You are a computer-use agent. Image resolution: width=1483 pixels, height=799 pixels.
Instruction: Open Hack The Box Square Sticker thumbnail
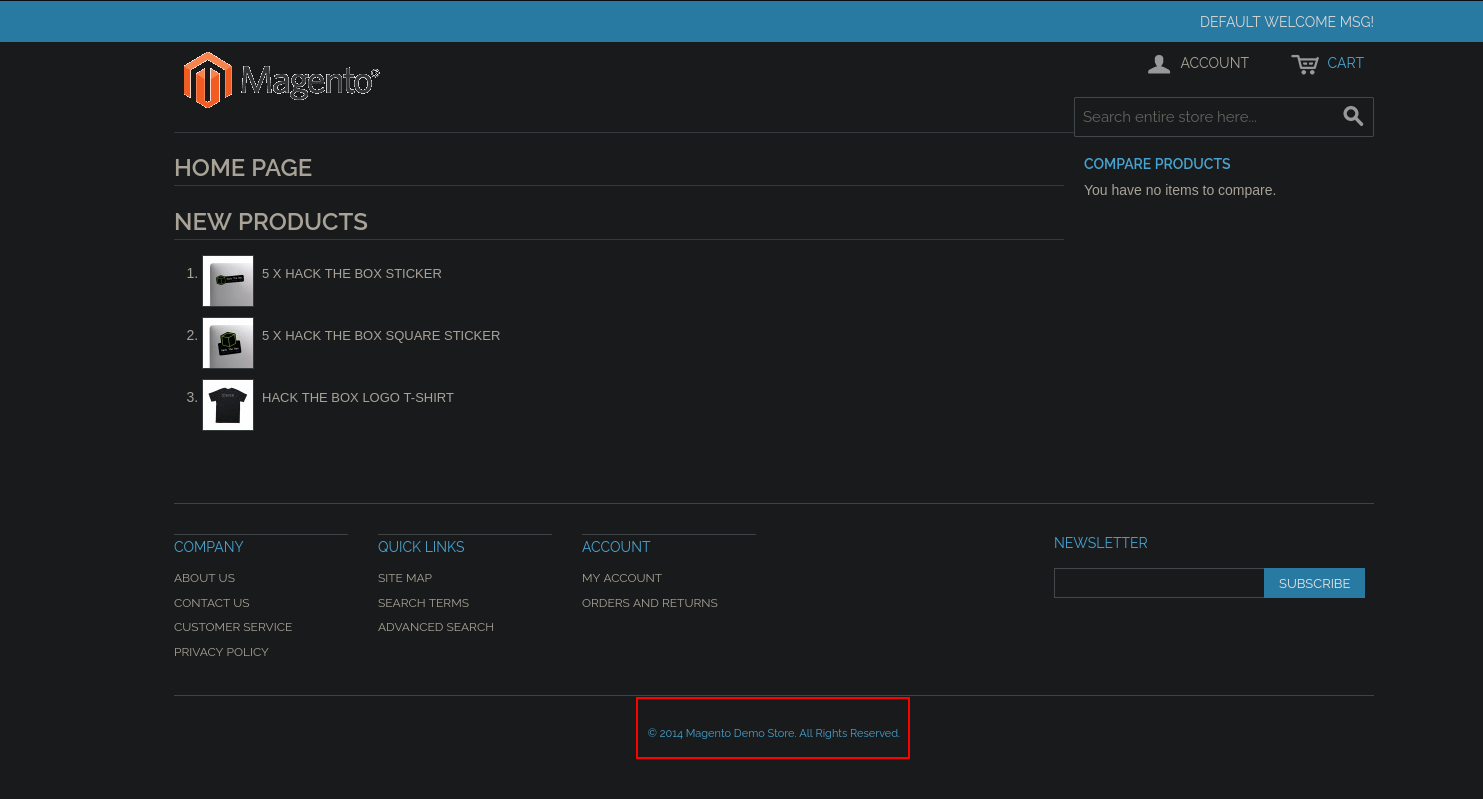228,343
